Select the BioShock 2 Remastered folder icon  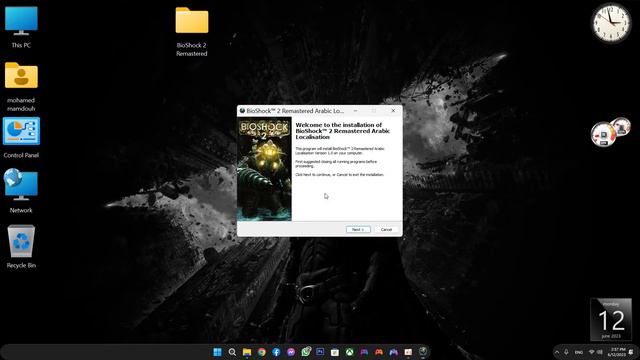192,32
